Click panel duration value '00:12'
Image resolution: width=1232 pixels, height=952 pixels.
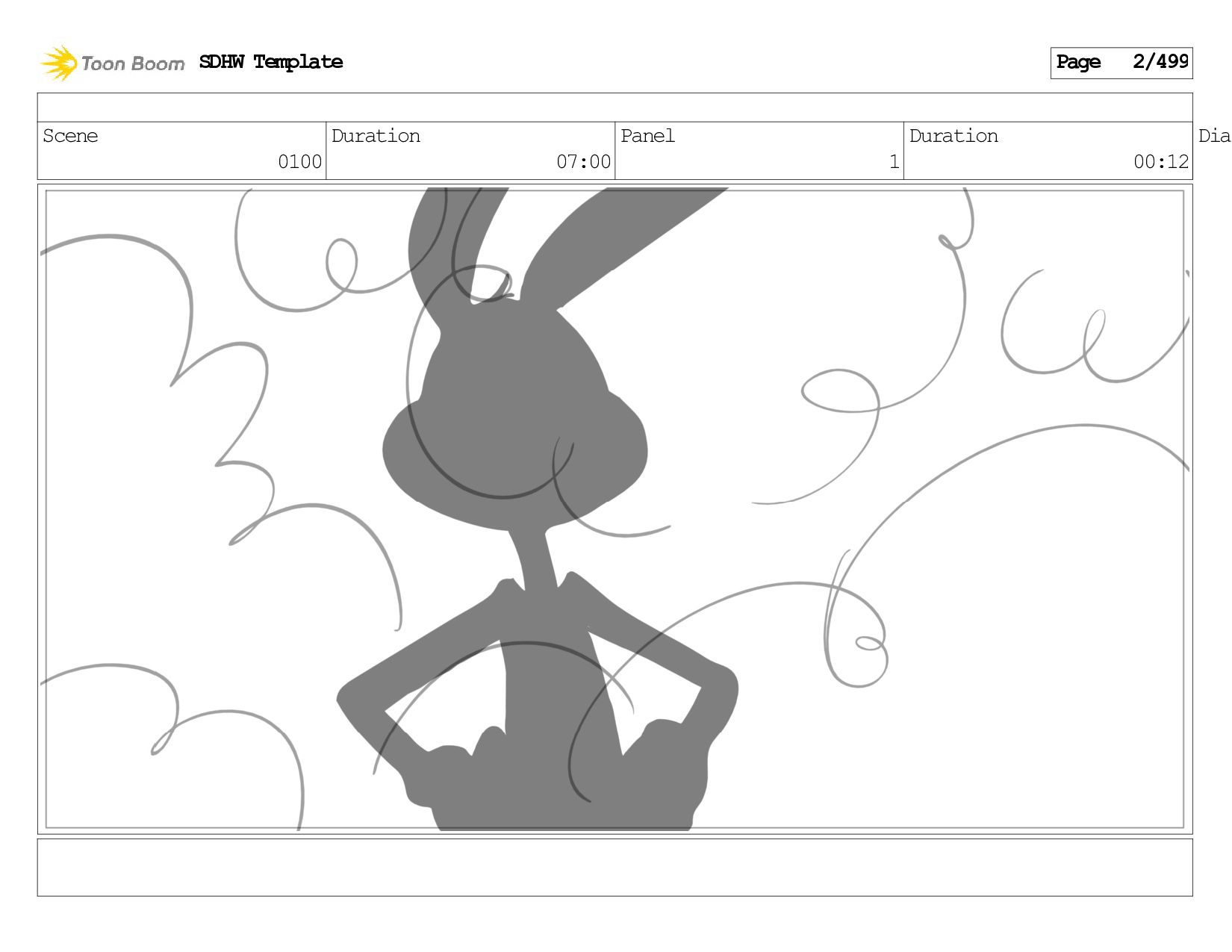(1161, 162)
